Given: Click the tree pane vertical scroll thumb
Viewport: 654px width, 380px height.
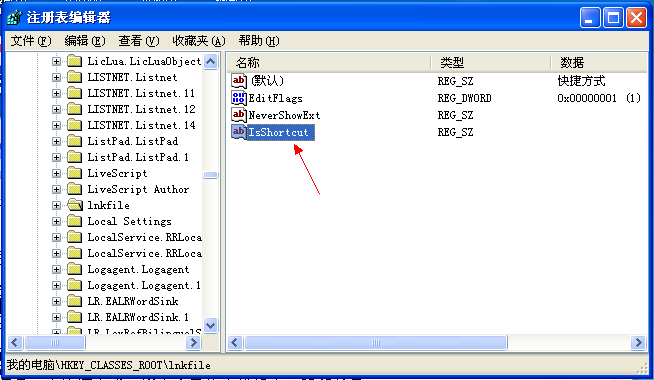Looking at the screenshot, I should (x=211, y=175).
